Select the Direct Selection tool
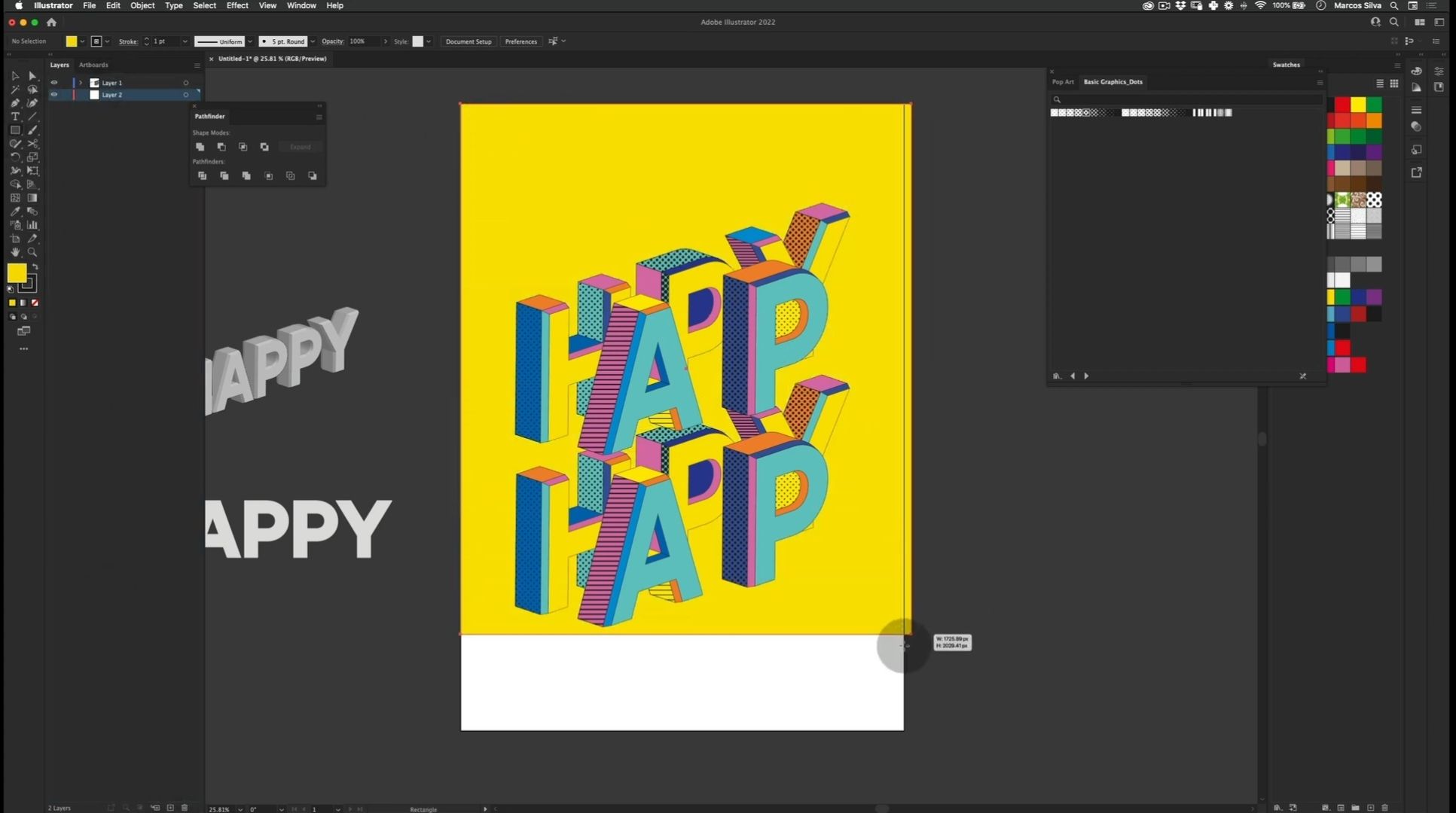 (32, 76)
